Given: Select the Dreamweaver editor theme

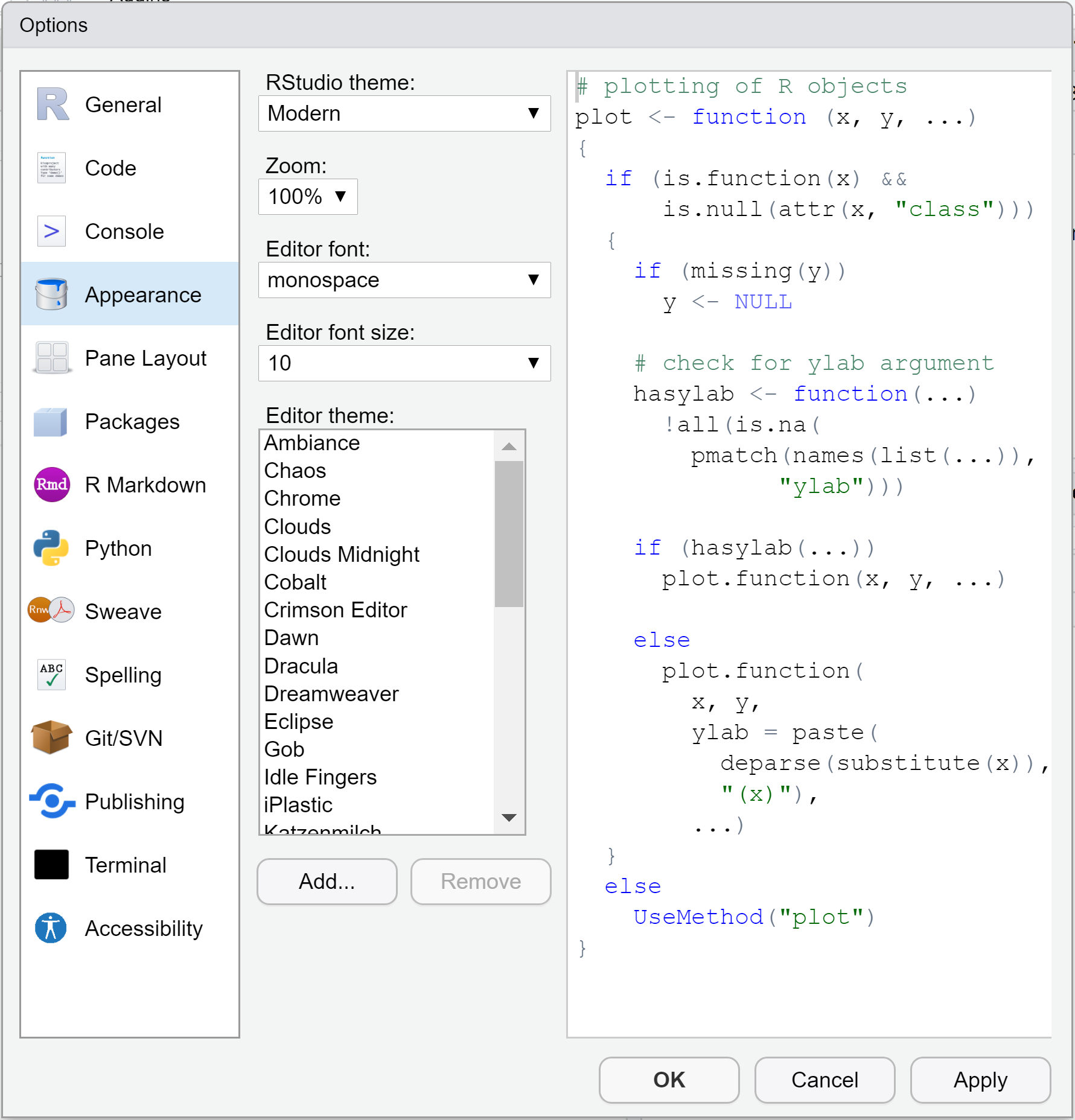Looking at the screenshot, I should [x=377, y=694].
